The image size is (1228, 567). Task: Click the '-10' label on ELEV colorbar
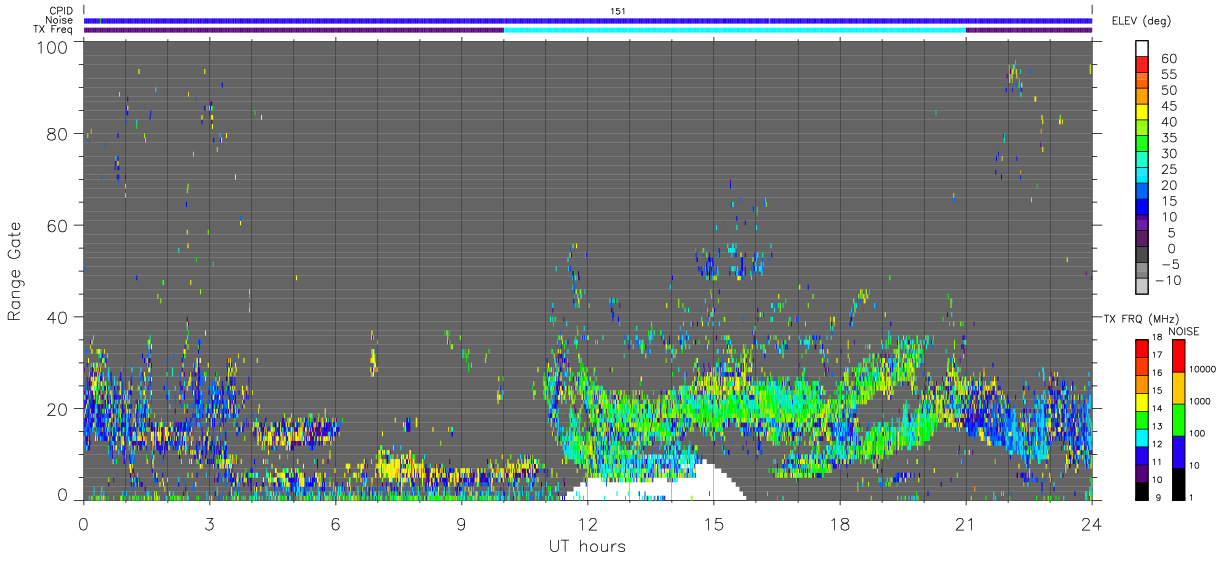1169,281
